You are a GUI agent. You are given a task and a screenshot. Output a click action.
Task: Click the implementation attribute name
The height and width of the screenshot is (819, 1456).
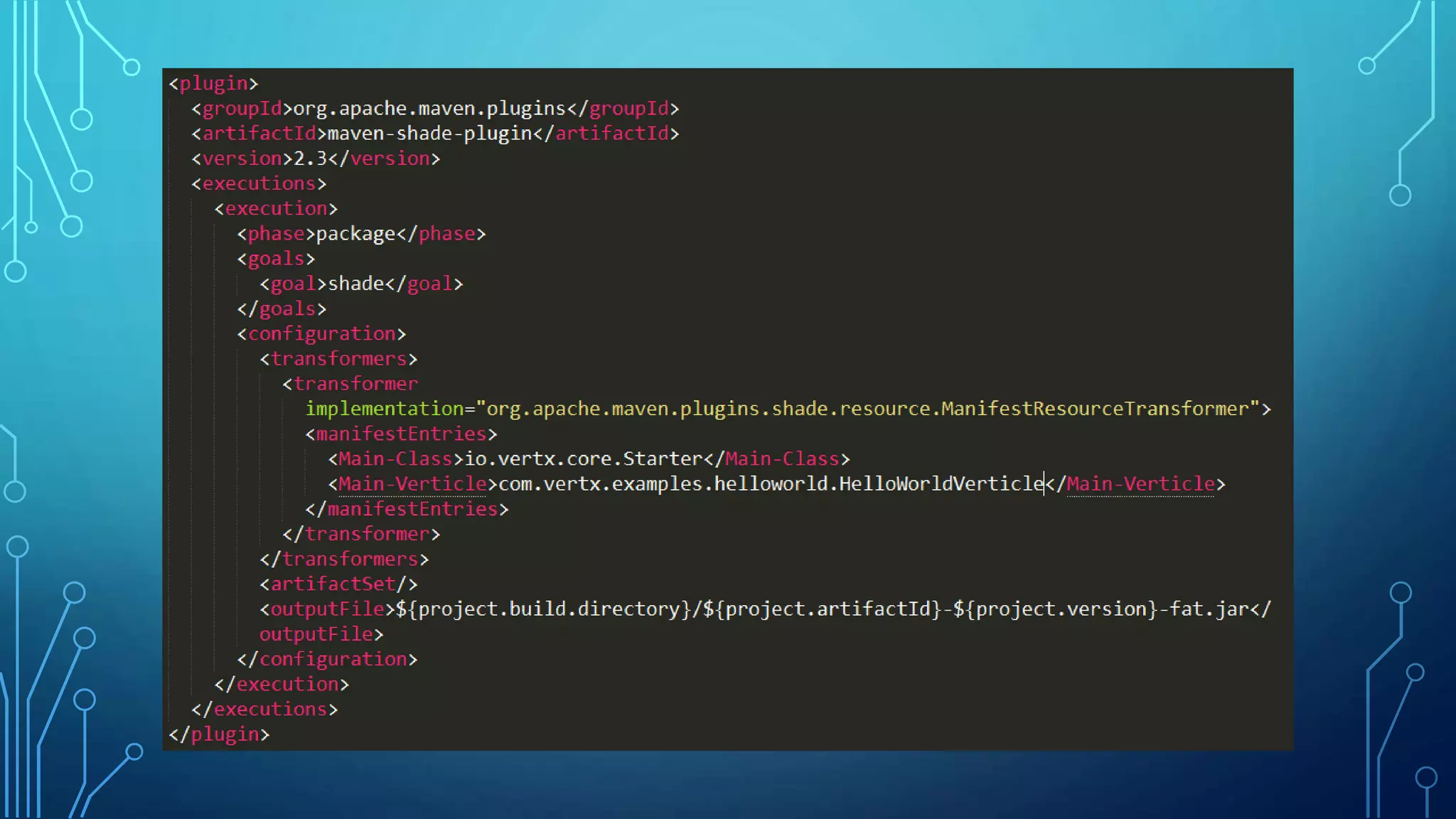coord(384,409)
